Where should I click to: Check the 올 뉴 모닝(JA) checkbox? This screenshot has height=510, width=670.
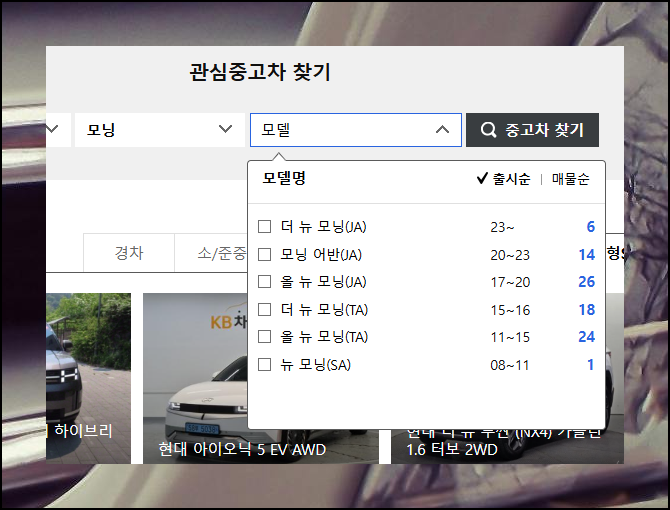point(264,281)
